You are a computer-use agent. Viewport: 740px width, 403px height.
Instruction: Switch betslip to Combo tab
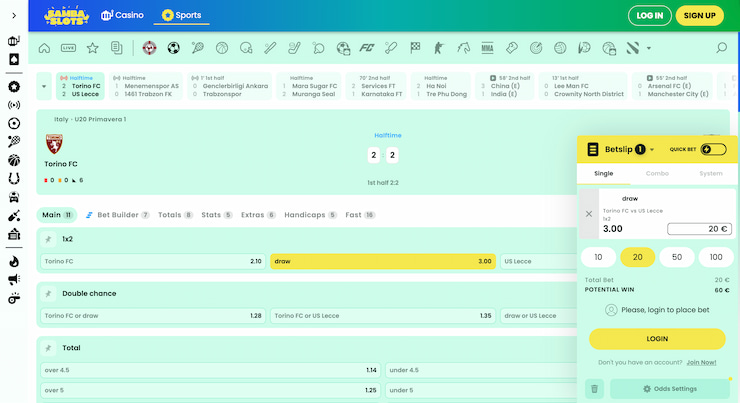657,174
